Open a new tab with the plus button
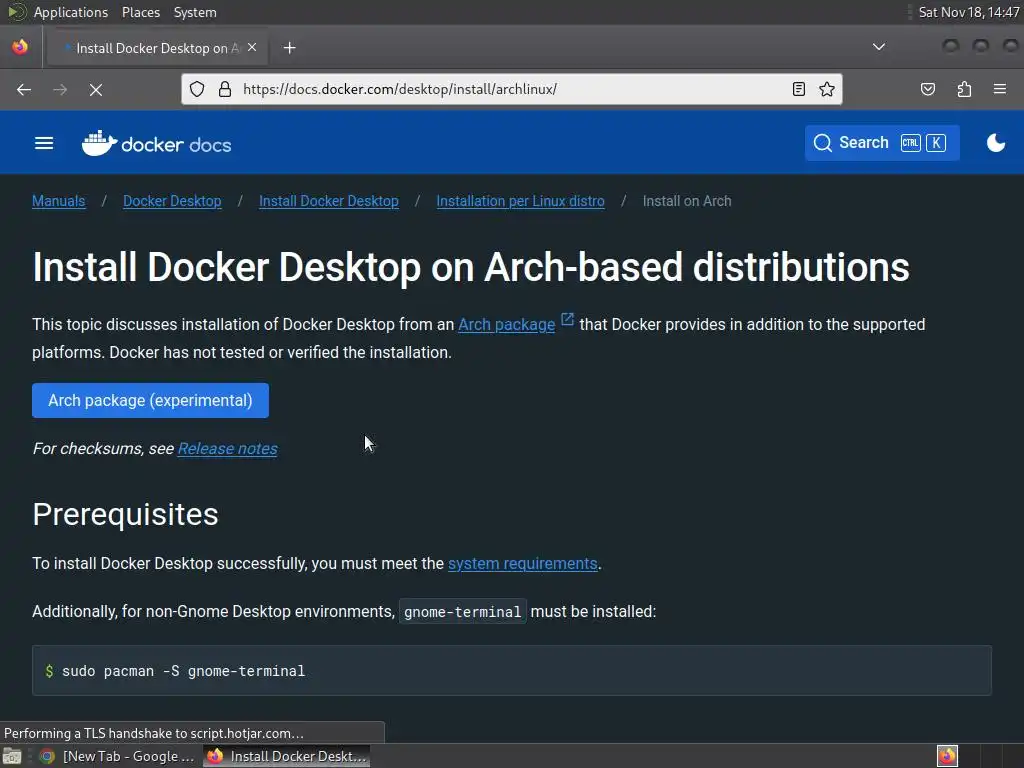 289,48
